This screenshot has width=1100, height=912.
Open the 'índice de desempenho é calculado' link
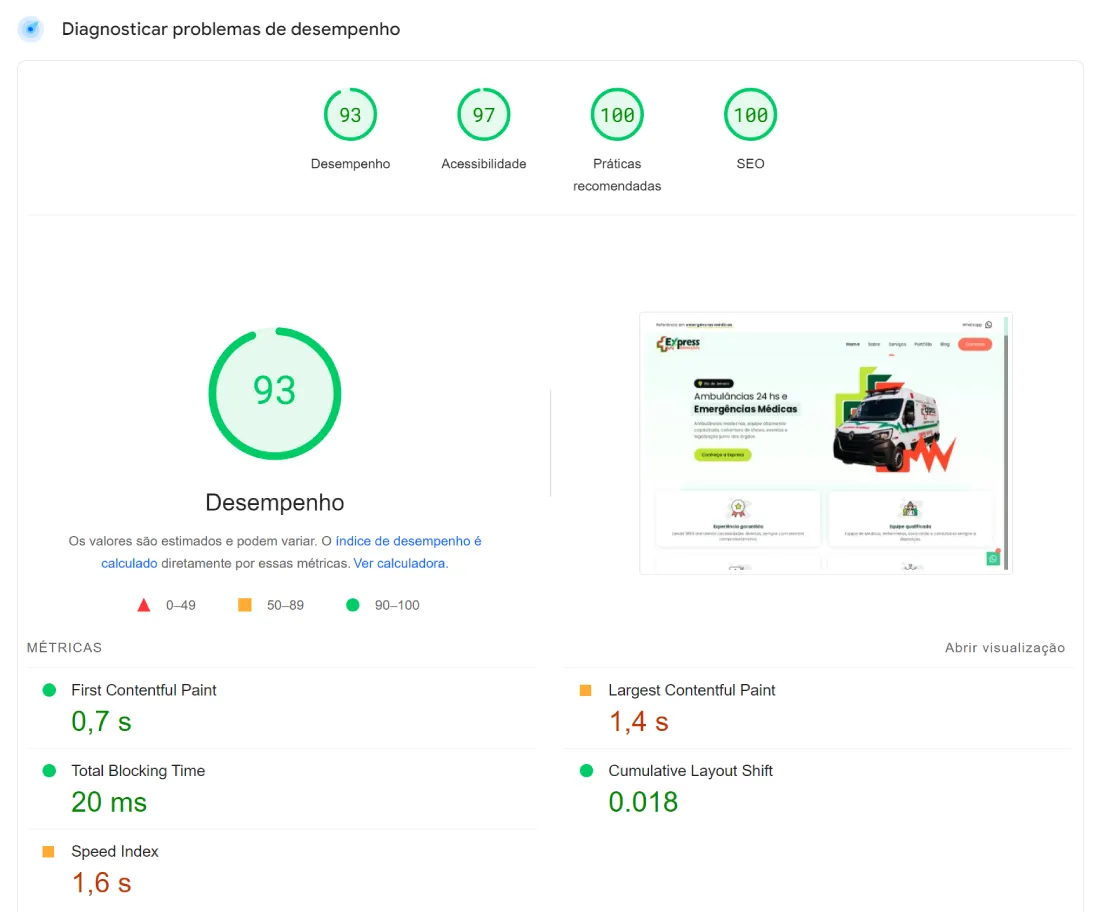click(x=408, y=541)
